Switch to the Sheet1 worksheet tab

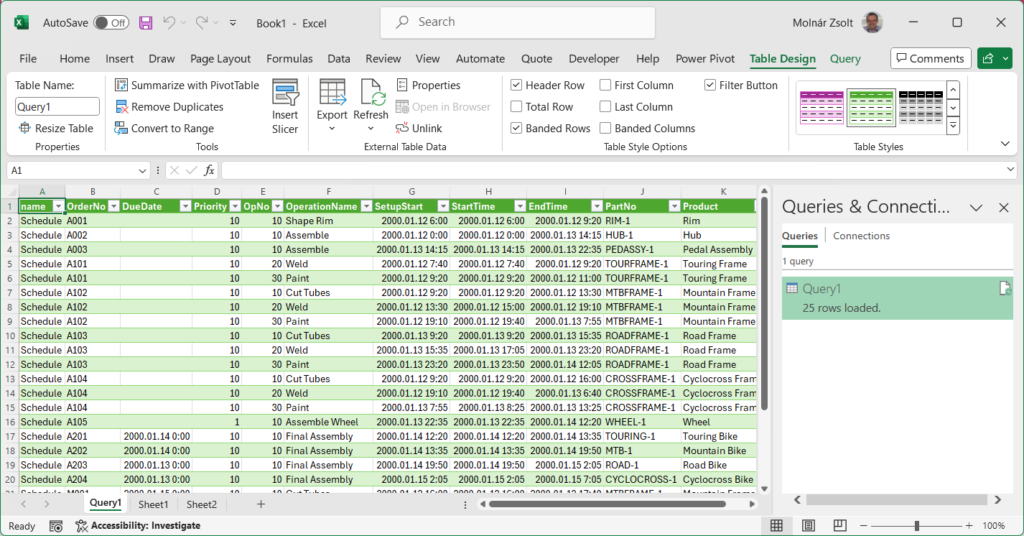[x=153, y=505]
